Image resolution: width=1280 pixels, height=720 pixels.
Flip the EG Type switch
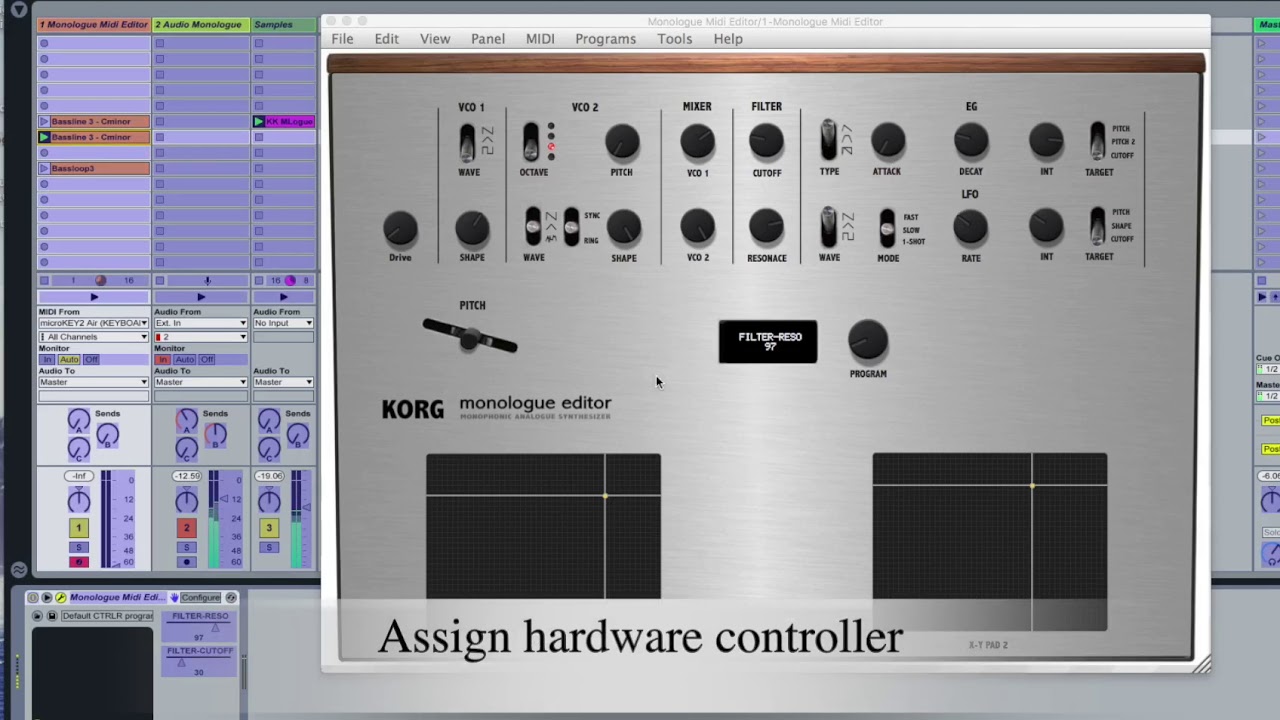tap(828, 141)
